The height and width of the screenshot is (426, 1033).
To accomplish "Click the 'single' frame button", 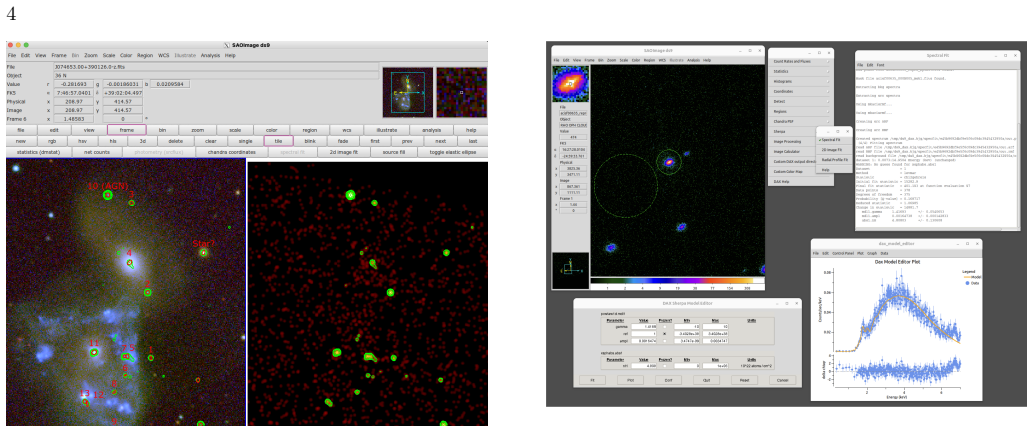I will pyautogui.click(x=246, y=141).
